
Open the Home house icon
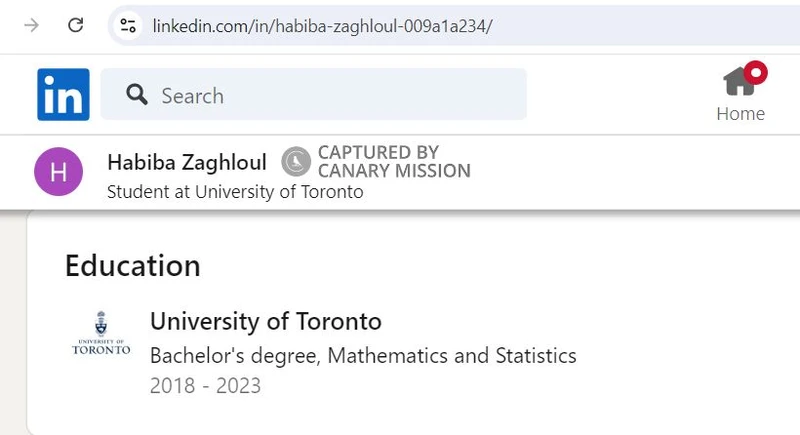coord(739,82)
